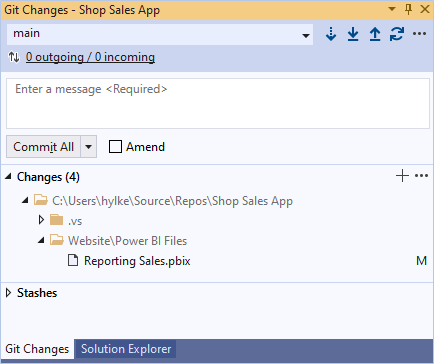Click into the commit message box
This screenshot has height=364, width=434.
click(218, 103)
